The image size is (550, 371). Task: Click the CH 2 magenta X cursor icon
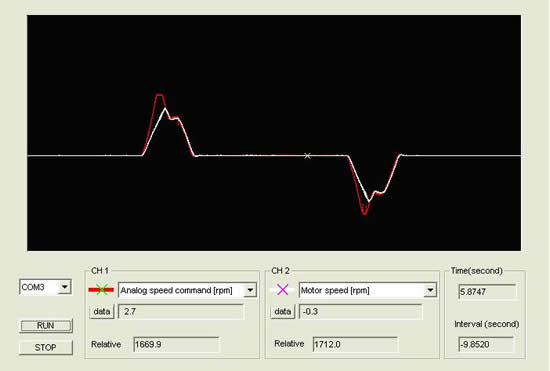point(283,290)
